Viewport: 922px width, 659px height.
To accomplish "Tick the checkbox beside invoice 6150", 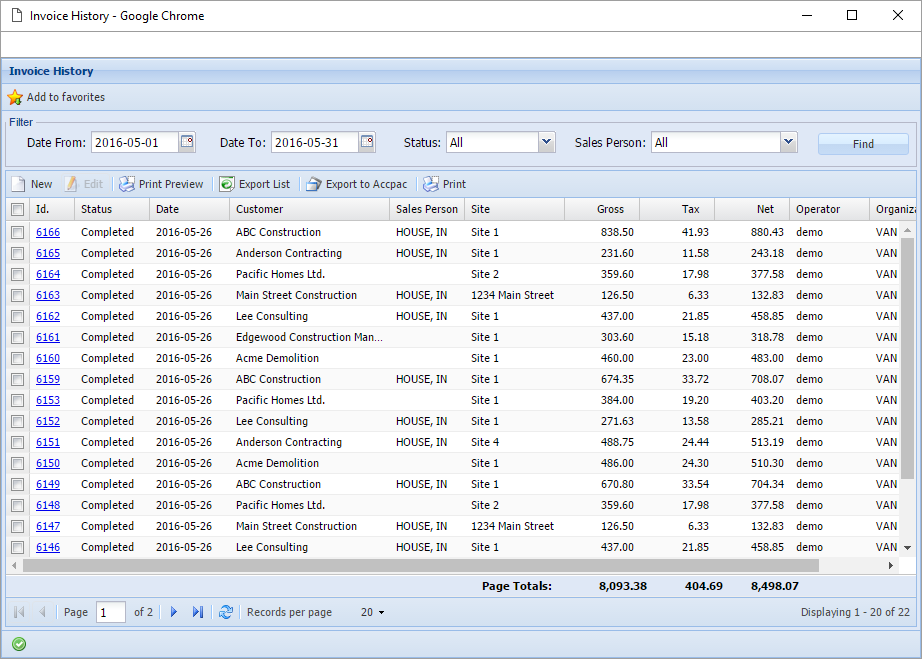I will pyautogui.click(x=17, y=463).
